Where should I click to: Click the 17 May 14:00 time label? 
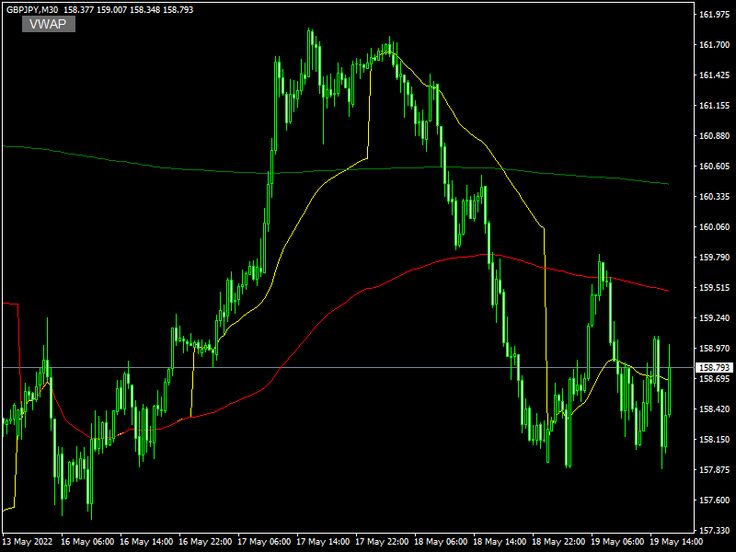pos(323,541)
